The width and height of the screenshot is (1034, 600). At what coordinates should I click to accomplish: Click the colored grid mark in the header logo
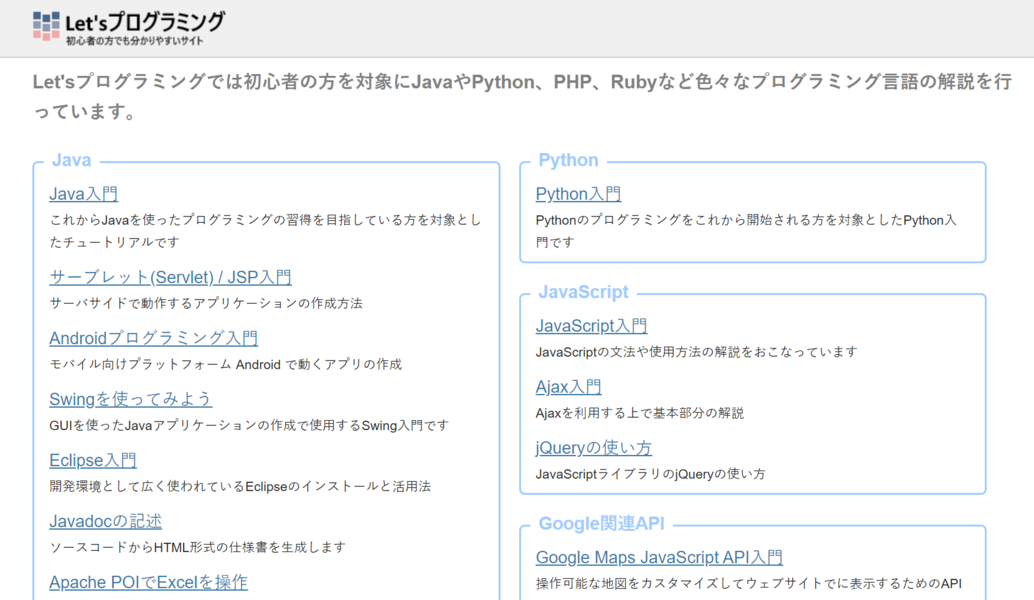click(x=44, y=22)
